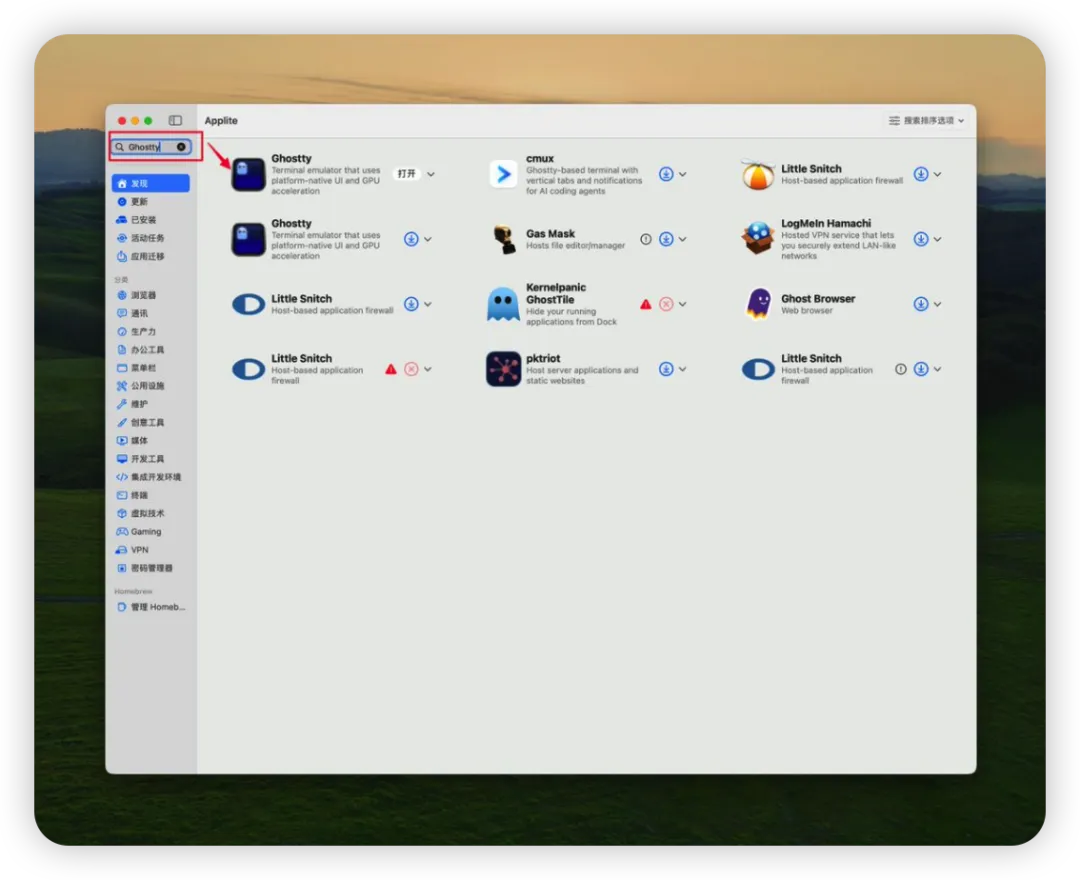Download the pktriot app

(x=666, y=369)
